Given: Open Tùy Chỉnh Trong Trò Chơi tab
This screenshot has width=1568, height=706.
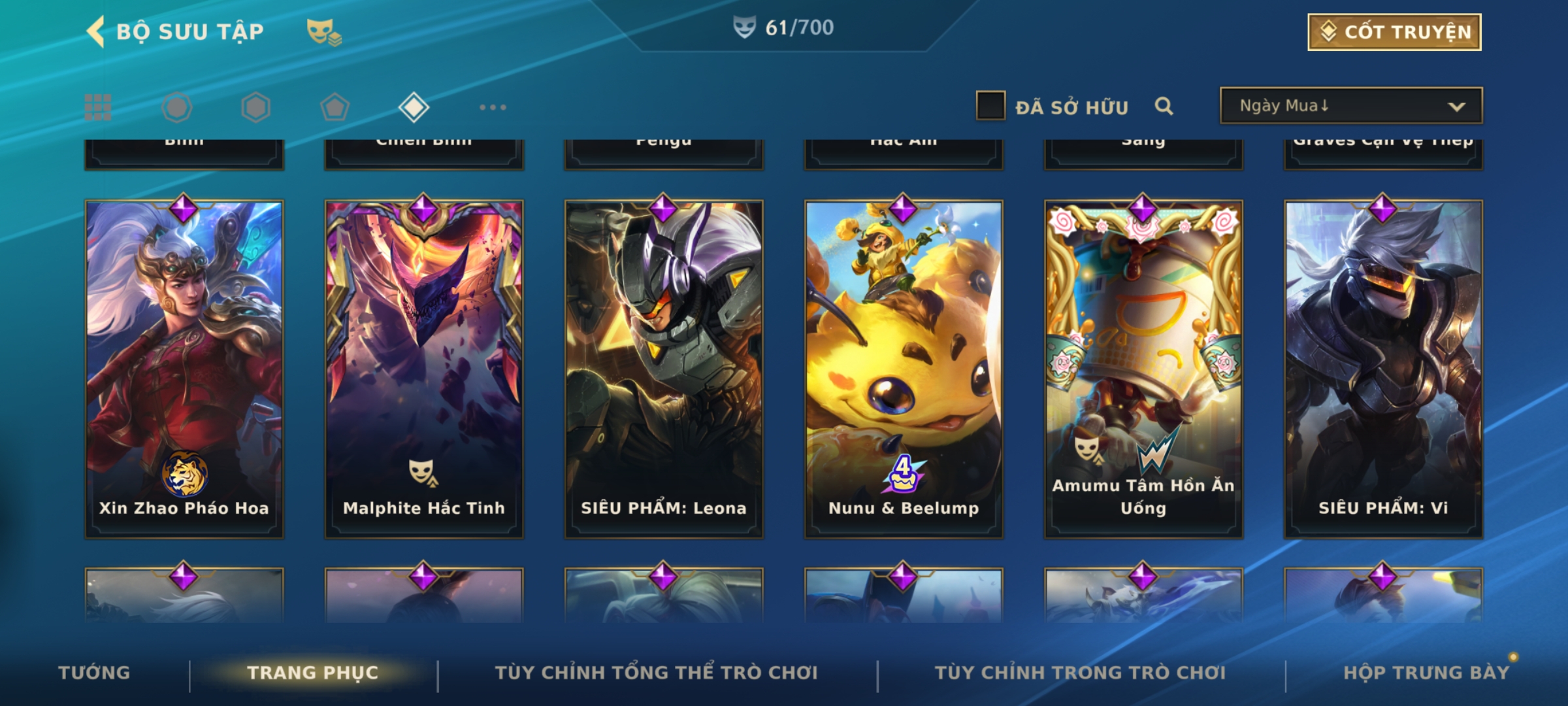Looking at the screenshot, I should 1081,673.
